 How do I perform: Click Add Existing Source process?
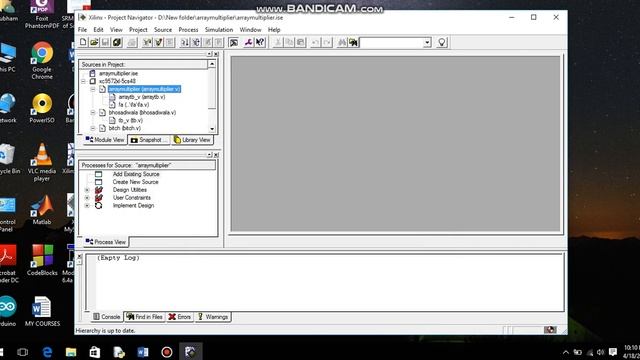(136, 174)
